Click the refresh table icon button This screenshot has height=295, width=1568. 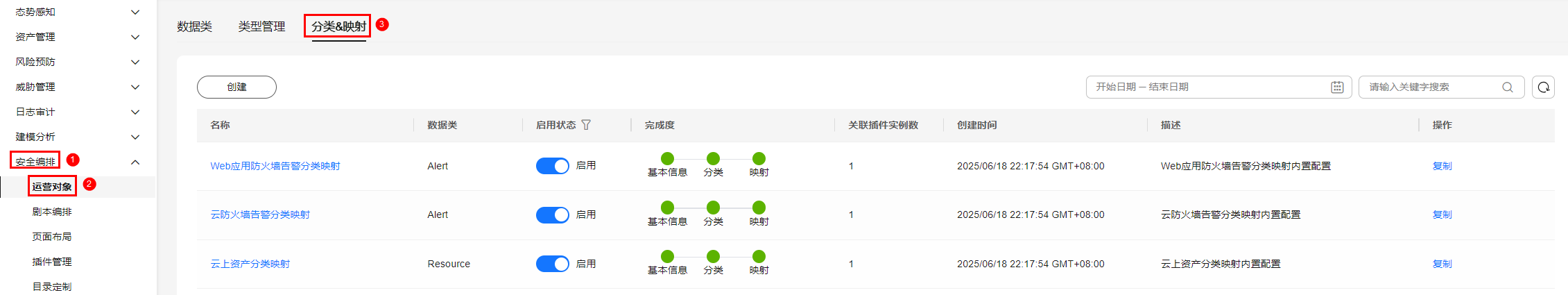[1543, 87]
